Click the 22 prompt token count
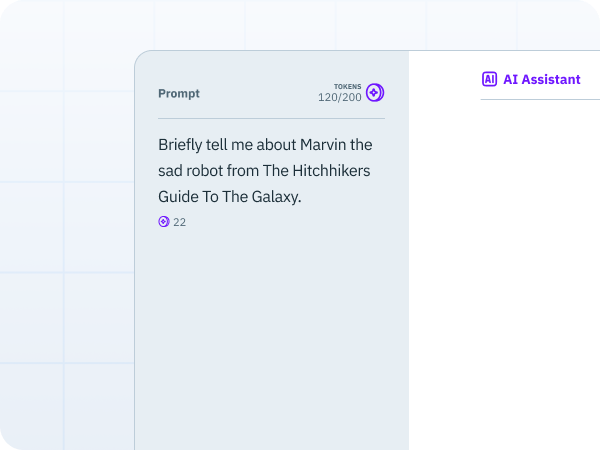 pyautogui.click(x=179, y=222)
